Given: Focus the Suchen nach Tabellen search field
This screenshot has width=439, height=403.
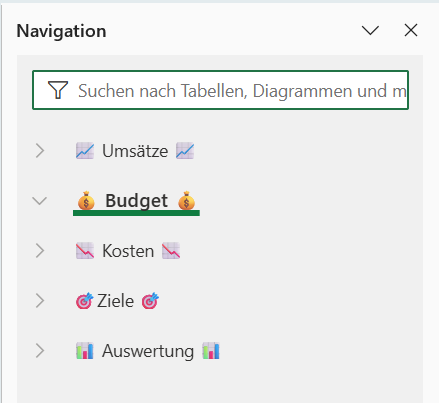Looking at the screenshot, I should [220, 90].
